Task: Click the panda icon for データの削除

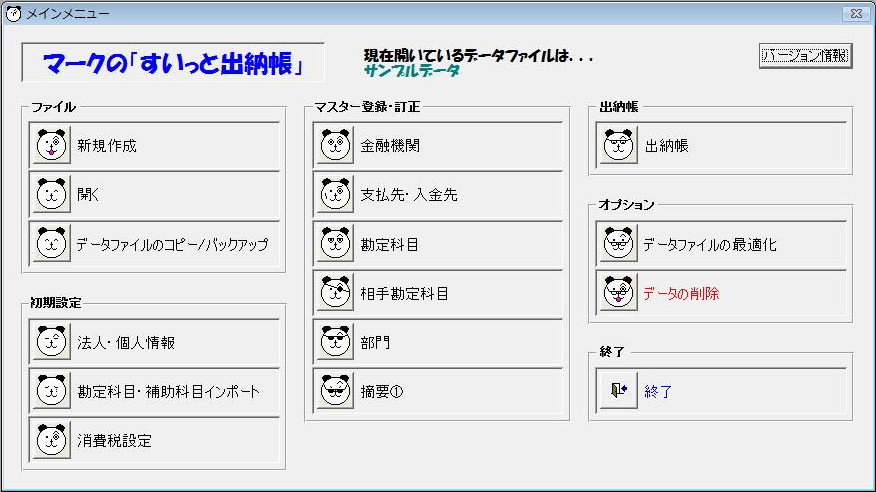Action: tap(619, 294)
